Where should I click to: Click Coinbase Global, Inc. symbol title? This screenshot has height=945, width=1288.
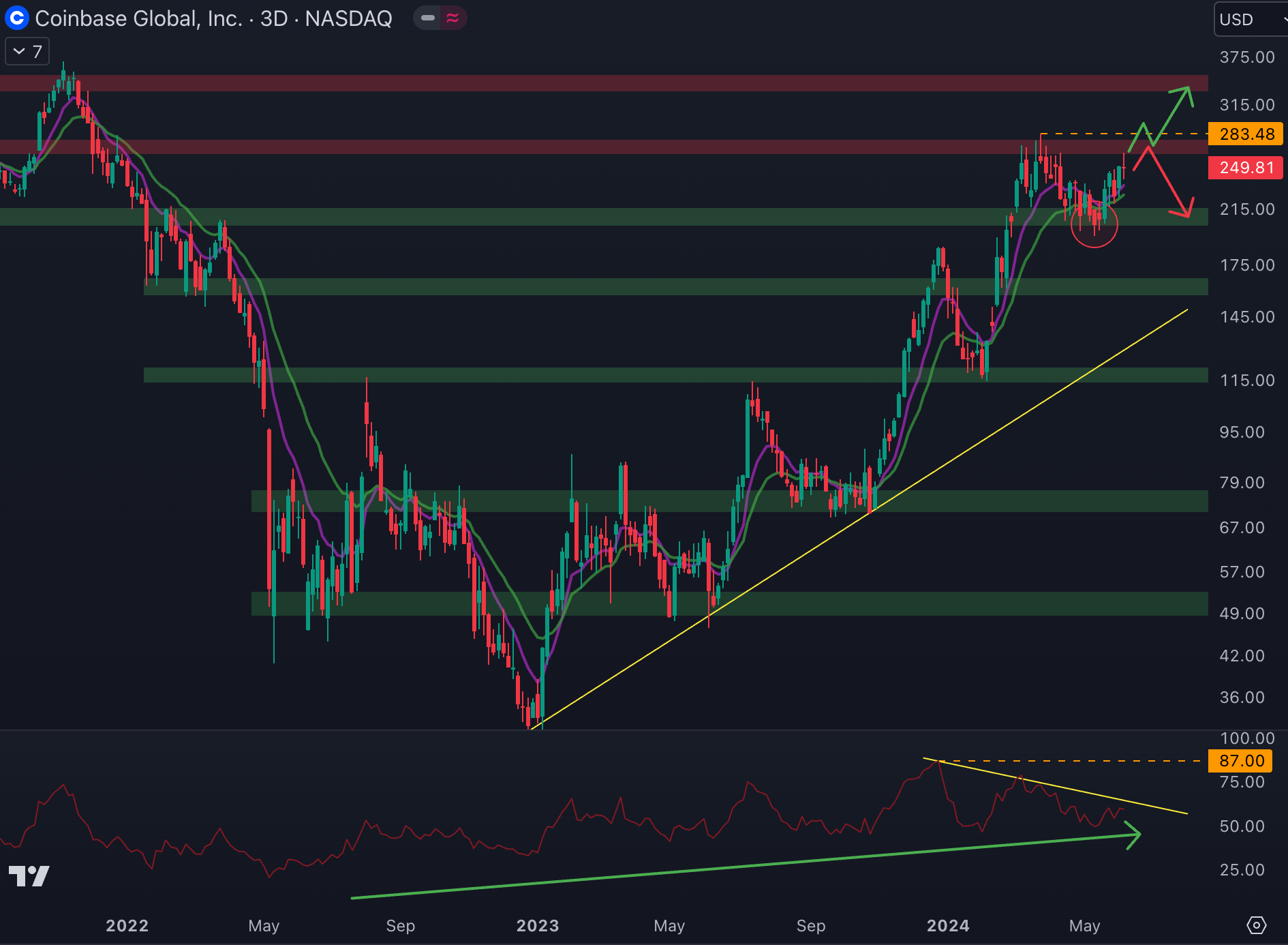click(138, 18)
